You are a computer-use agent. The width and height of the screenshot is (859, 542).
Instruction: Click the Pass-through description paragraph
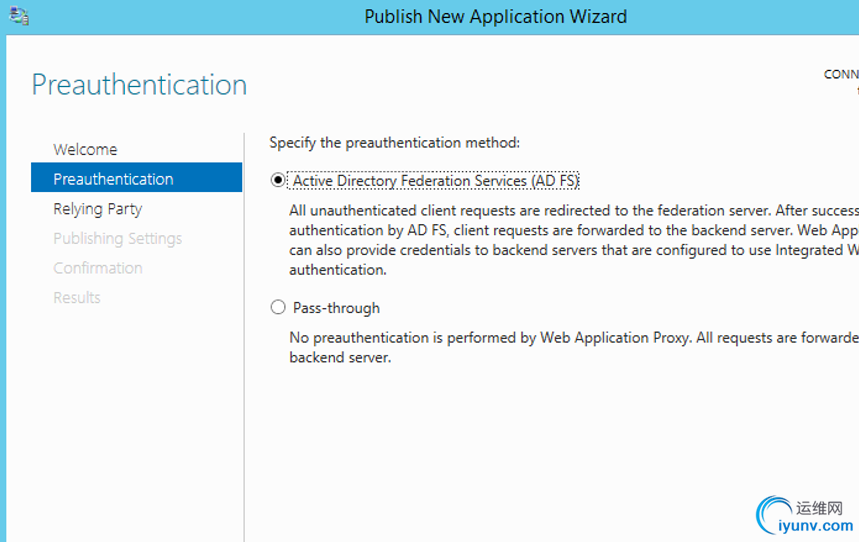click(x=574, y=347)
